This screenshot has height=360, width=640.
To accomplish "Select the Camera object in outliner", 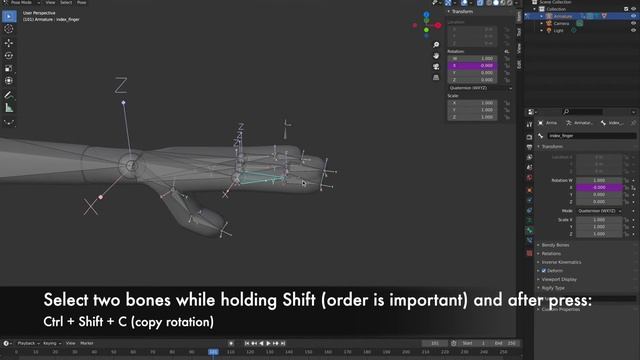I will 561,24.
